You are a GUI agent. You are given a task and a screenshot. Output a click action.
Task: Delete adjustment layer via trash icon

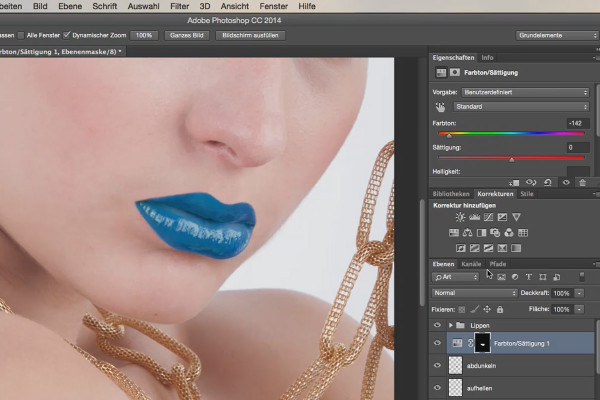(582, 183)
